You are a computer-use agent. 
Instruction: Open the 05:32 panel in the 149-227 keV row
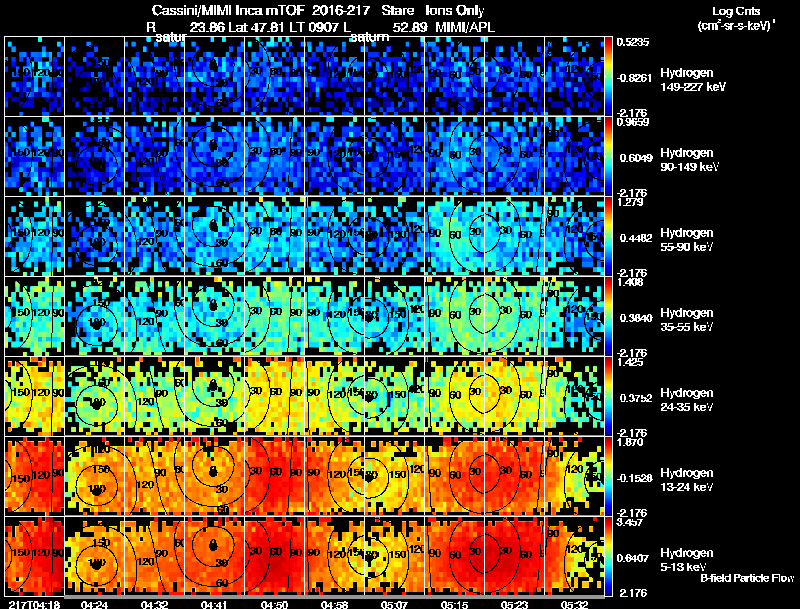point(574,76)
